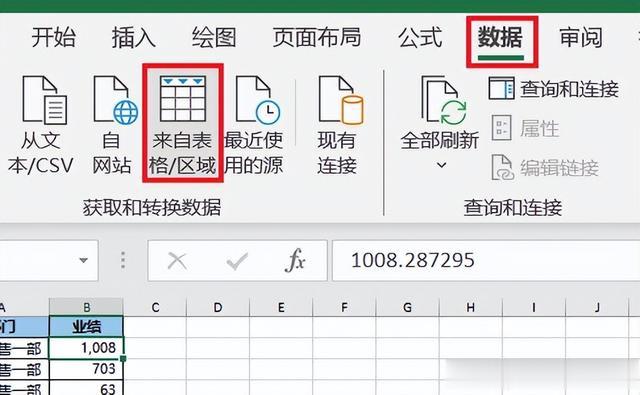Select column B header
The image size is (640, 395).
click(x=86, y=307)
